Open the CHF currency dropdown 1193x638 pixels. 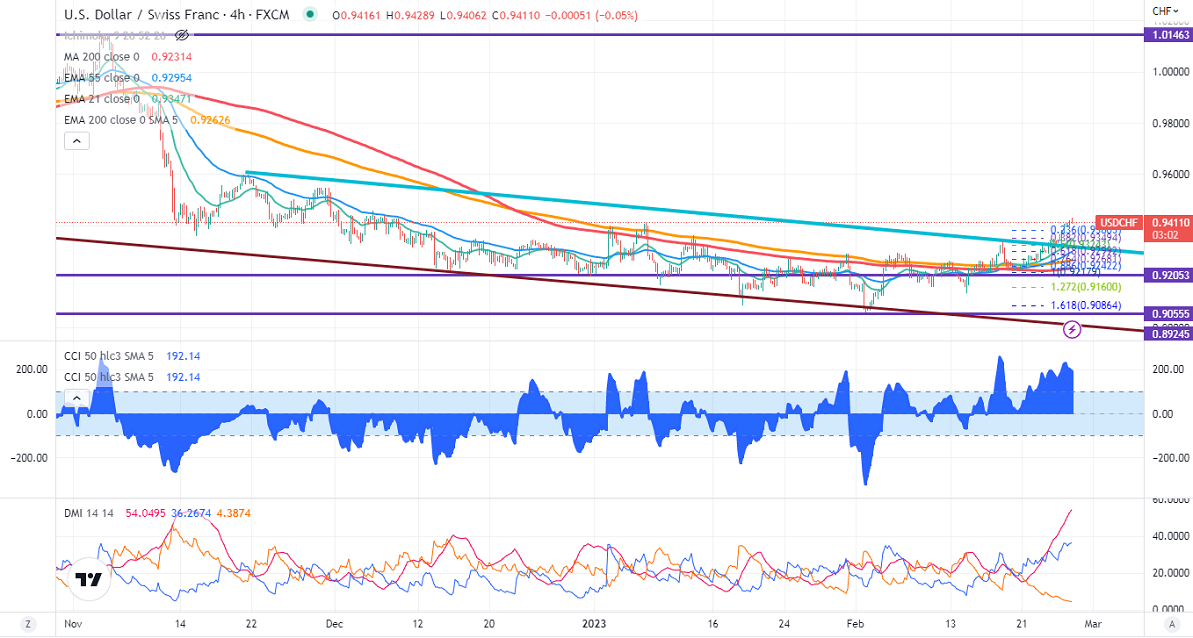tap(1163, 13)
